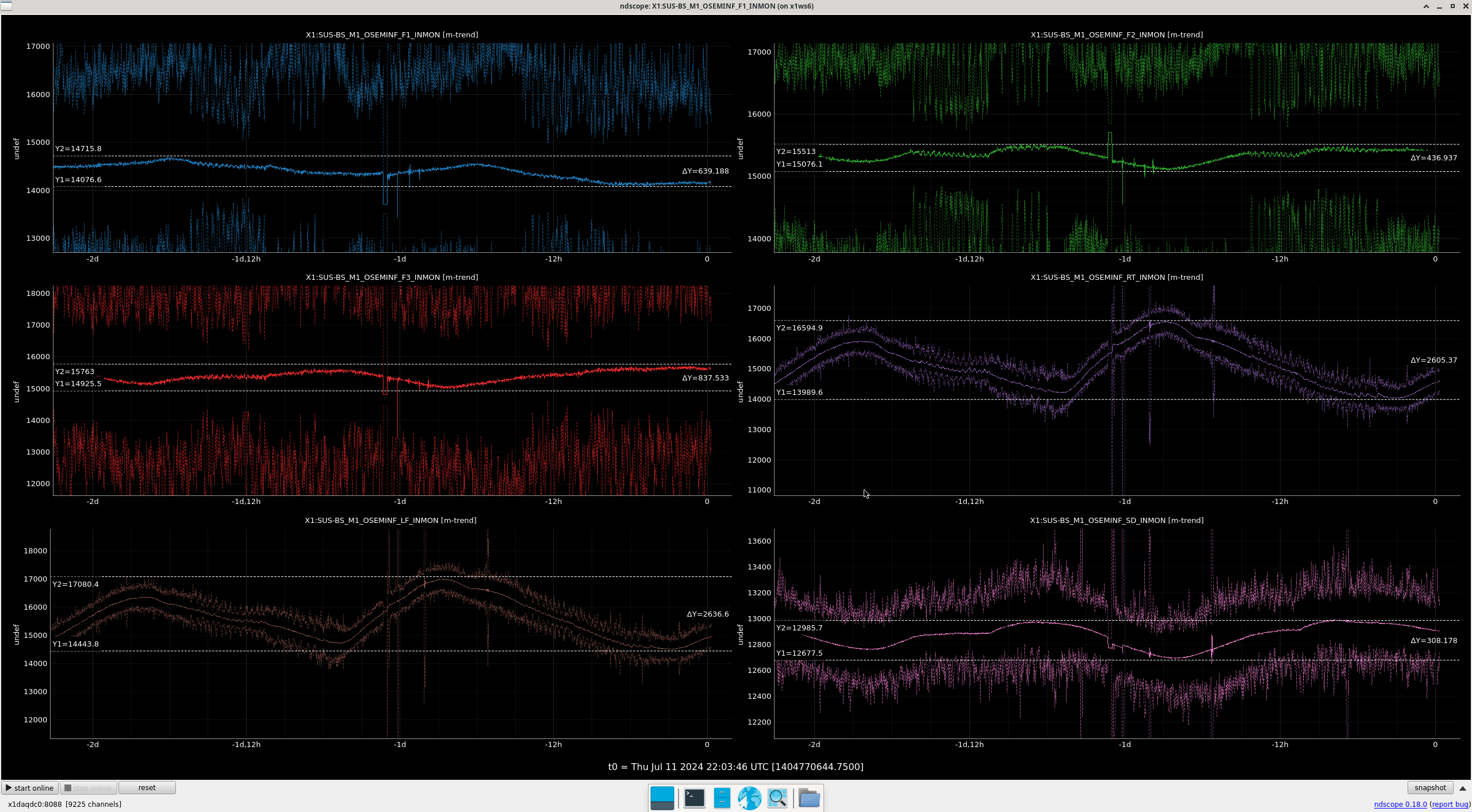Open the terminal from the dock

(x=694, y=798)
